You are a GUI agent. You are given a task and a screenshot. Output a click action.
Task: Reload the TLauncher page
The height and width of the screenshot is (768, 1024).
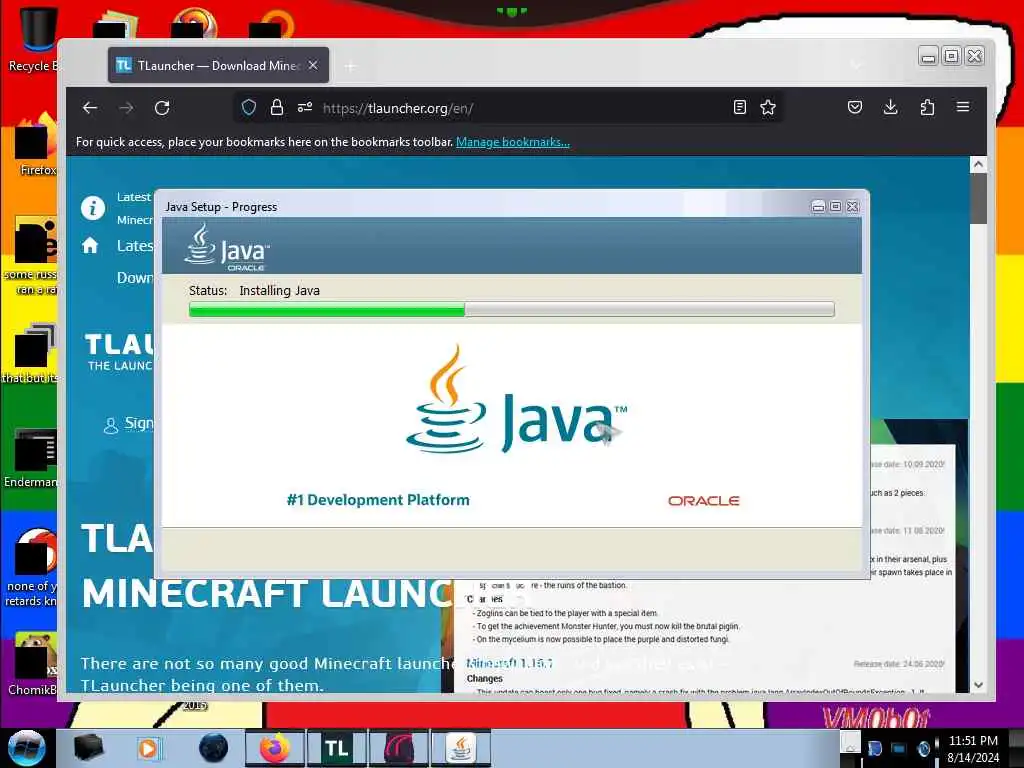[162, 108]
